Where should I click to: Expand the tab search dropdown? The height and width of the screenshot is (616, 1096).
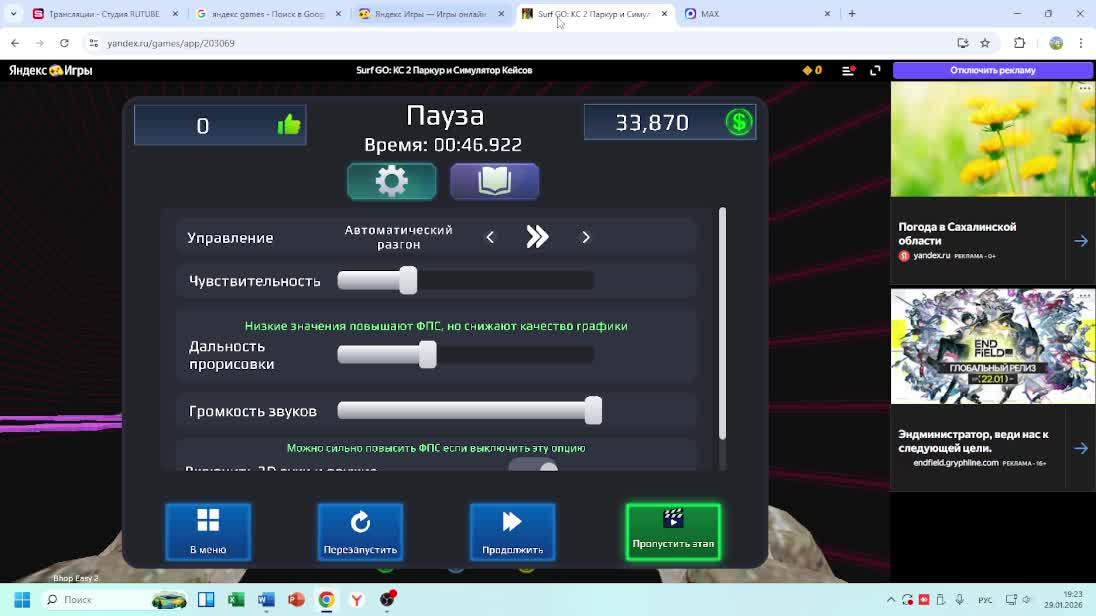pyautogui.click(x=13, y=14)
